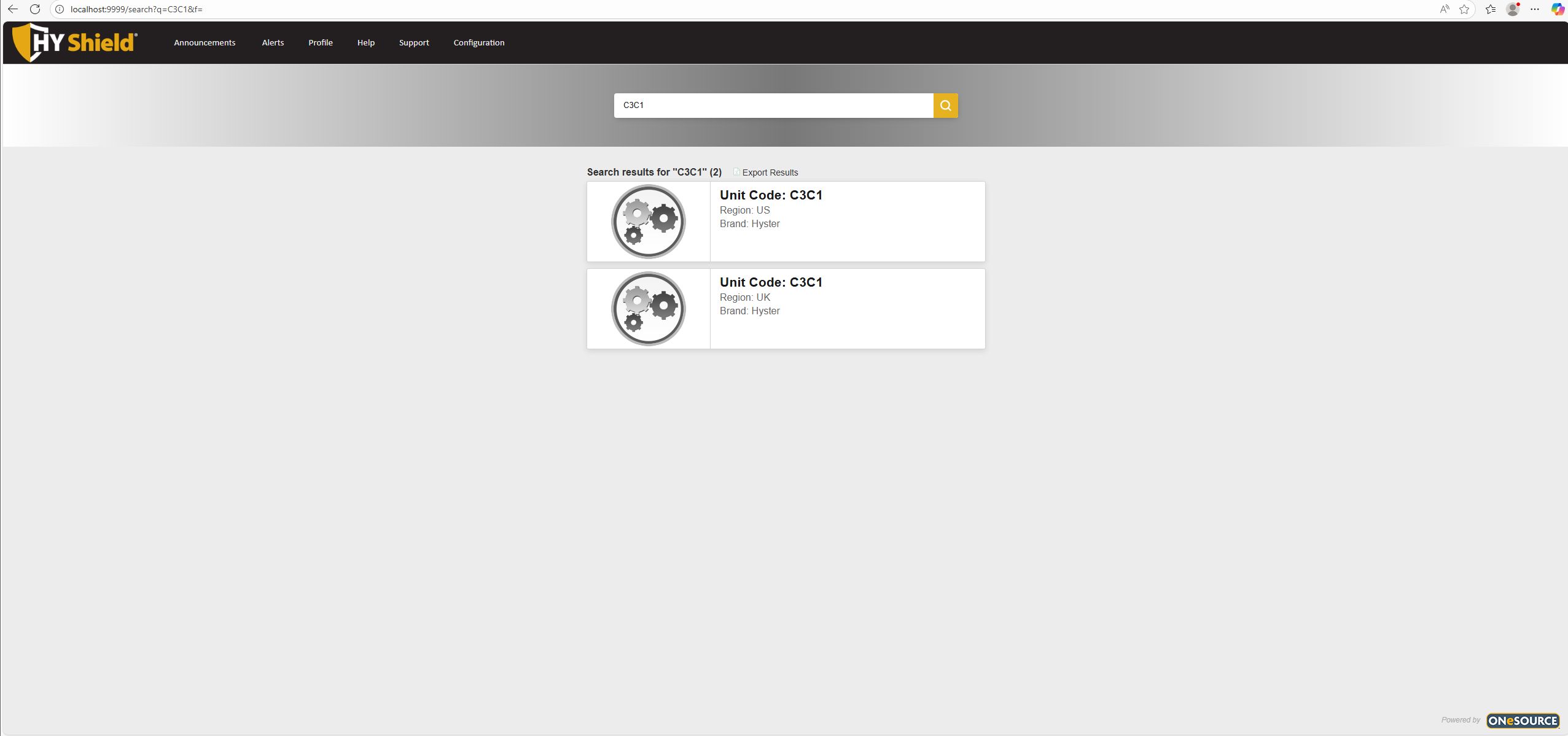Open browser settings ellipsis menu

click(x=1534, y=9)
